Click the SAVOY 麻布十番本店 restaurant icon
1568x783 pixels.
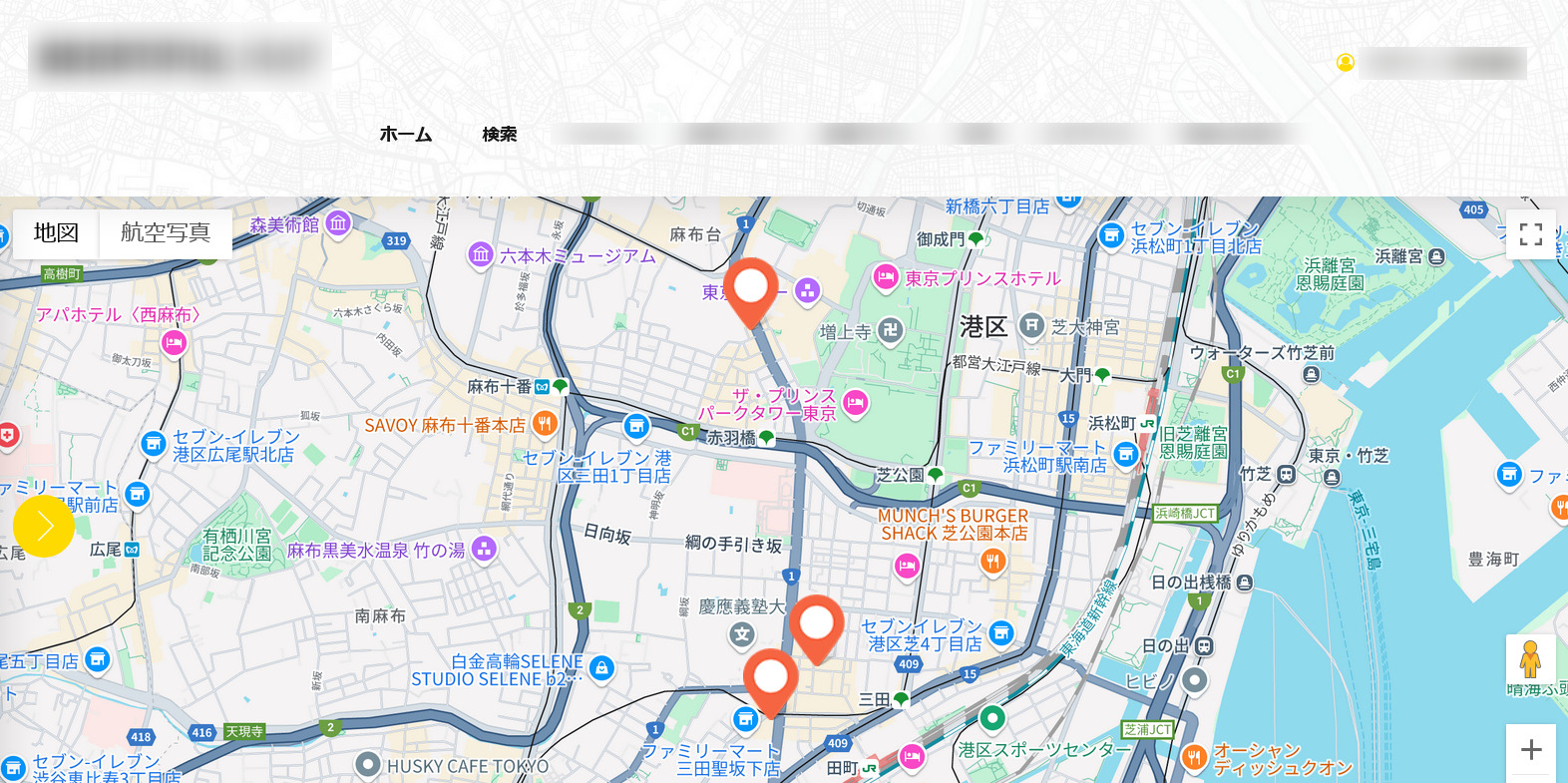click(x=545, y=424)
